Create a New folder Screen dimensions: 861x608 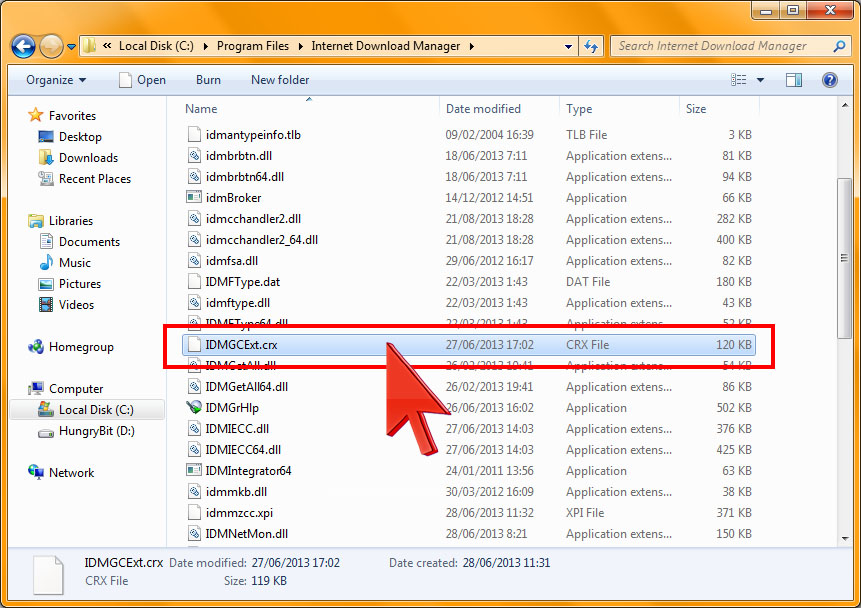coord(279,80)
